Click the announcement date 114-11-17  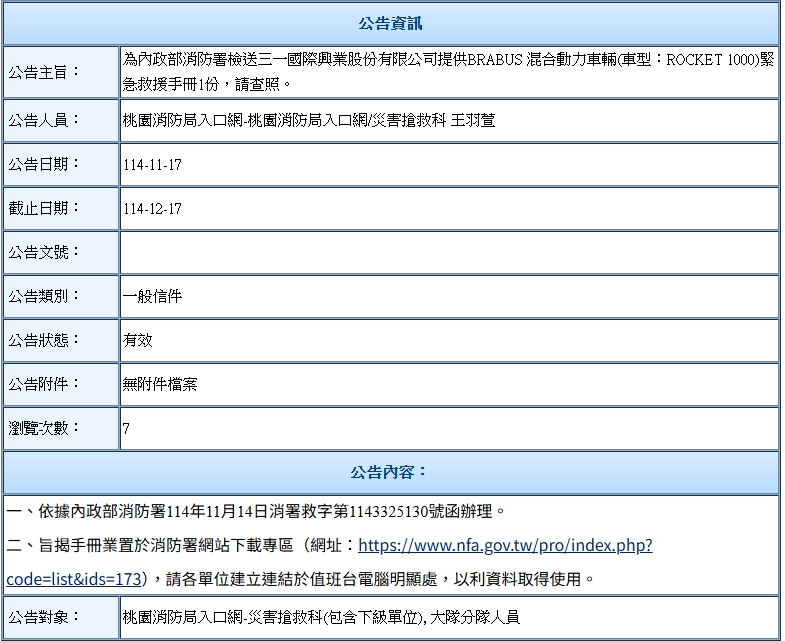[152, 165]
